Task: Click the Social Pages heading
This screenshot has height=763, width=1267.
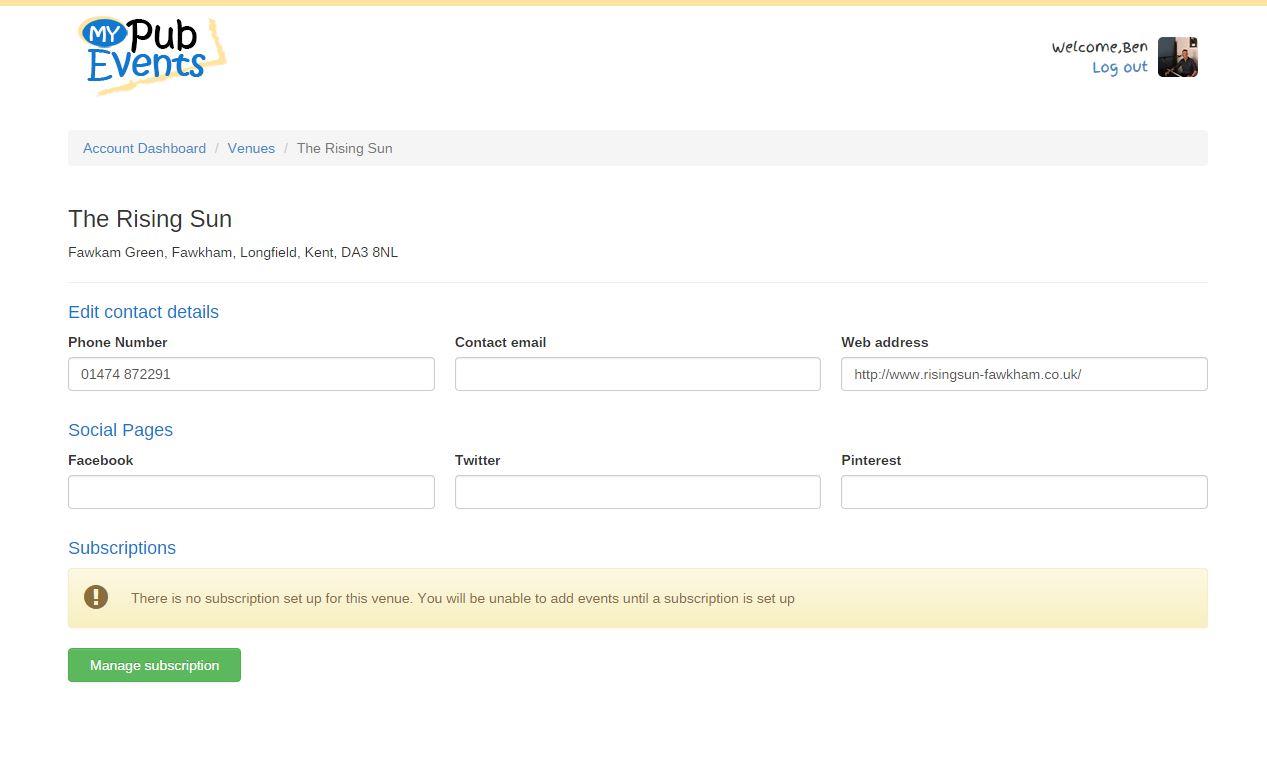Action: tap(120, 430)
